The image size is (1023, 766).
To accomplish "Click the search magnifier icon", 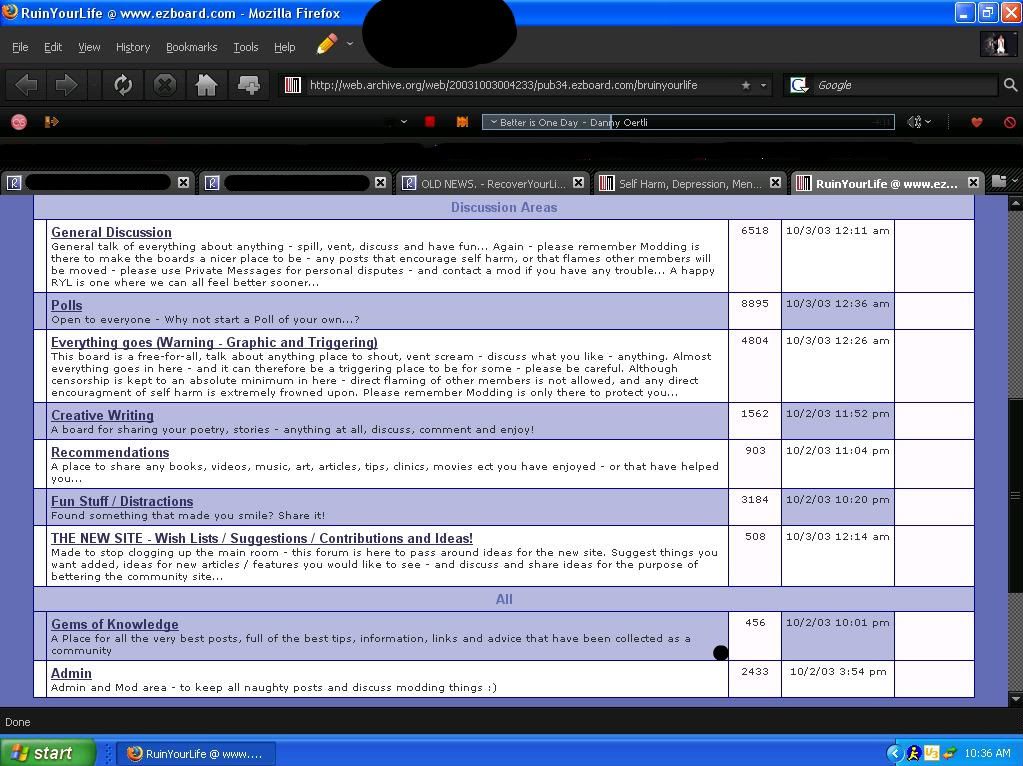I will [1010, 86].
